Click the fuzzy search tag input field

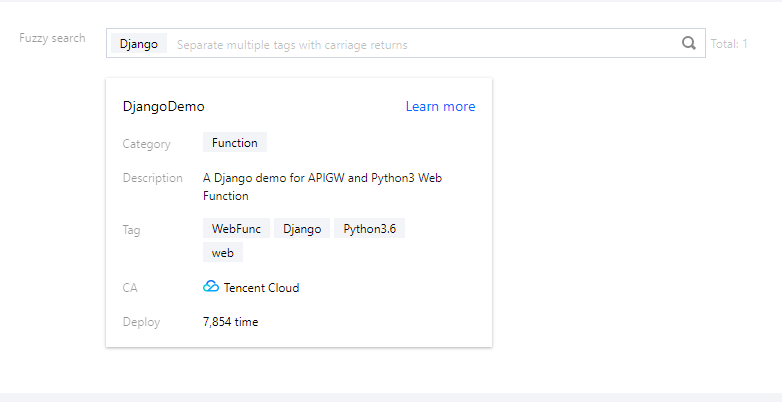coord(405,43)
